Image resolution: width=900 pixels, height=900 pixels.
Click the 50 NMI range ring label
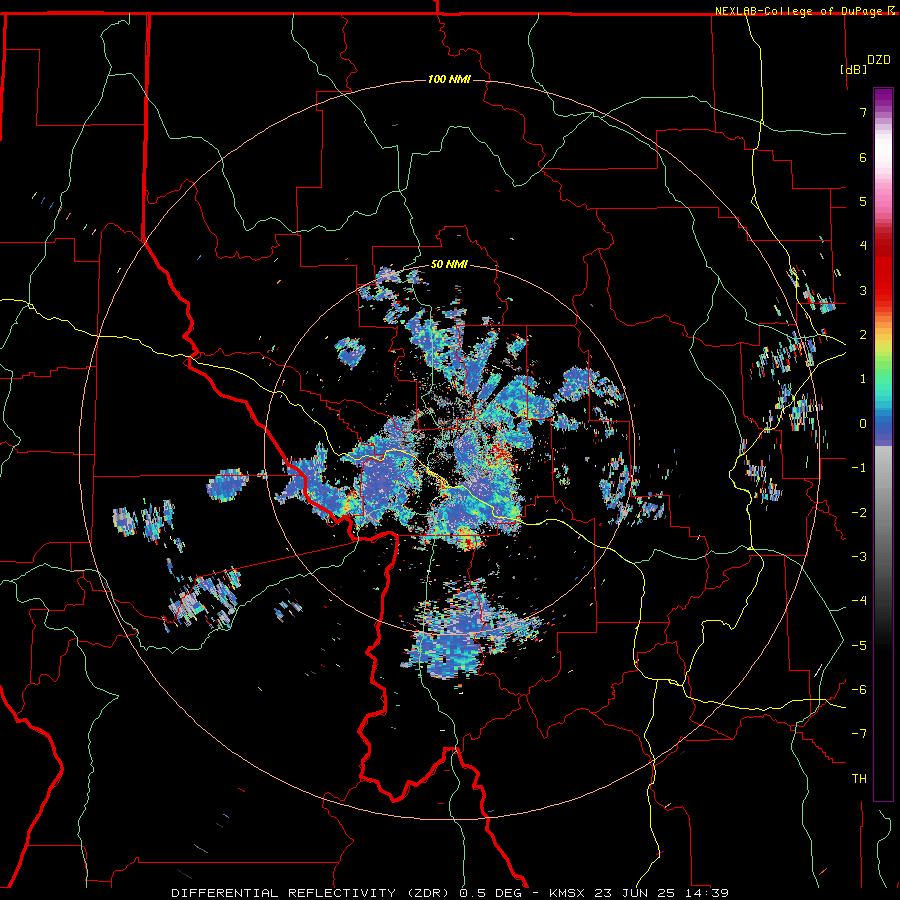[449, 265]
